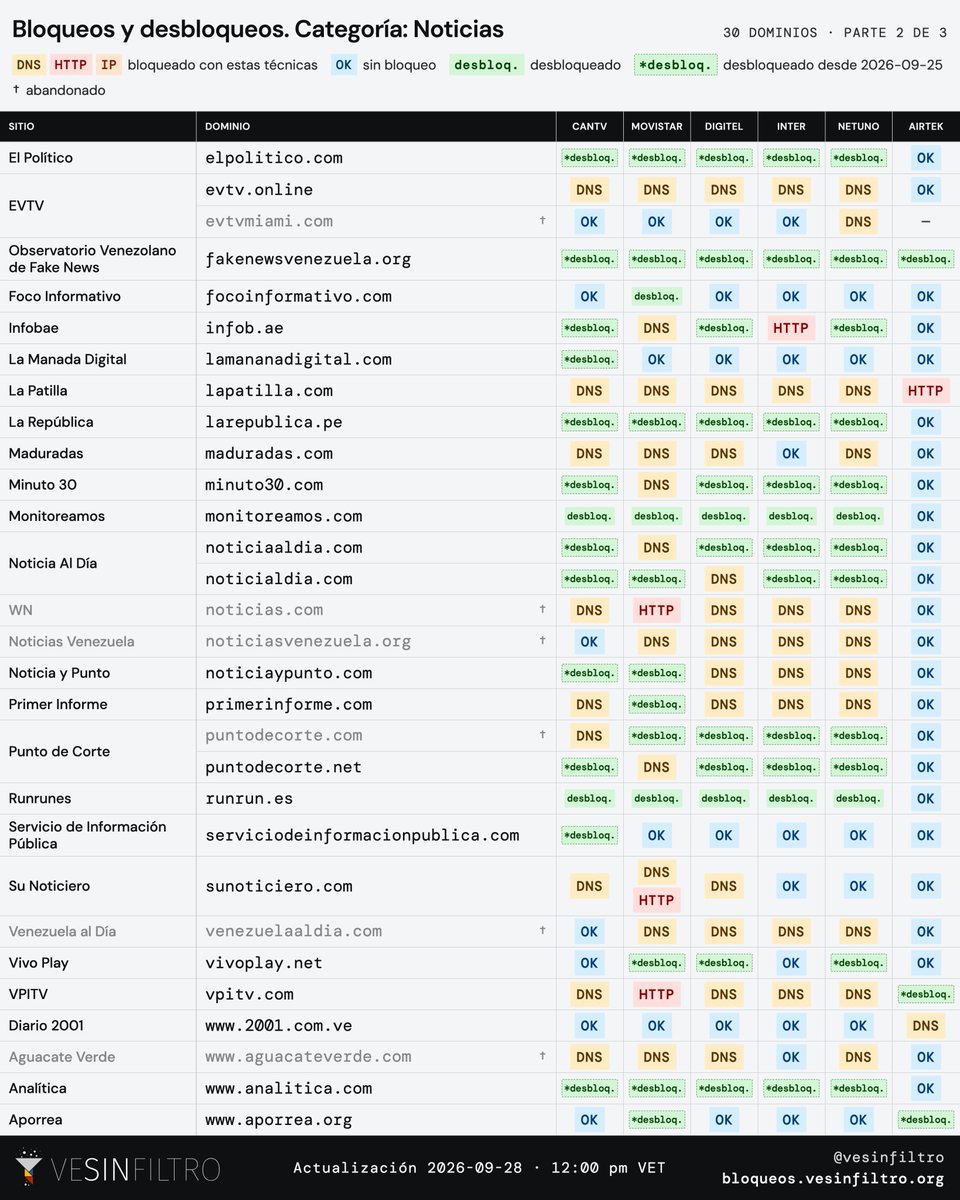The height and width of the screenshot is (1200, 960).
Task: Click the fakenewsvenezuela.org domain
Action: click(x=308, y=259)
